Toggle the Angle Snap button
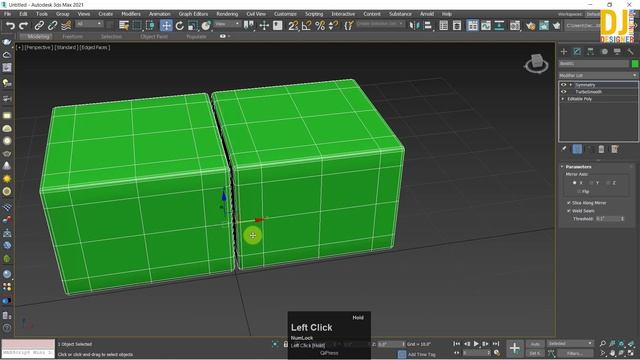 click(x=306, y=26)
